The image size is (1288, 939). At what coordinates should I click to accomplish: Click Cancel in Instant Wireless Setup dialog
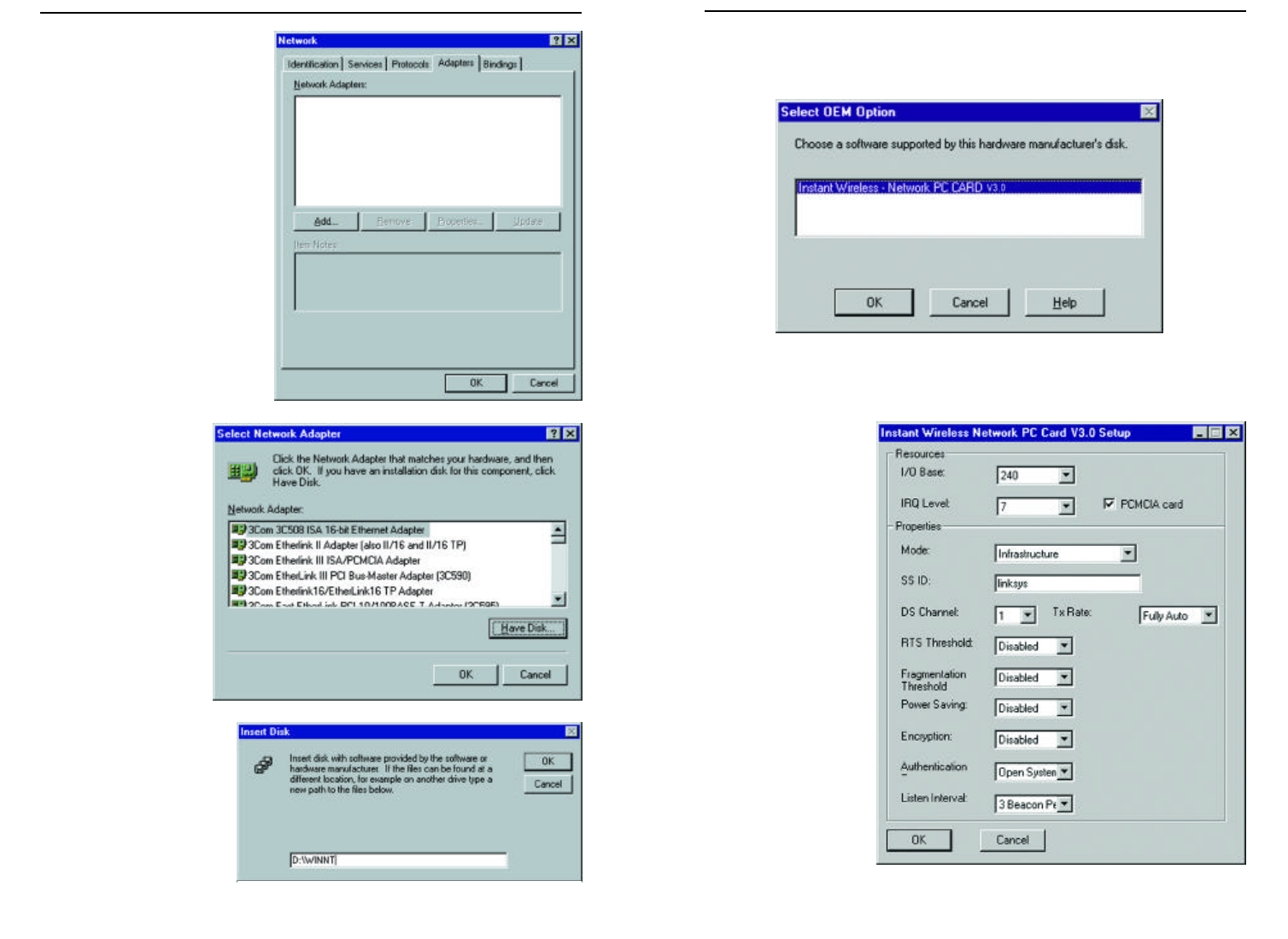tap(1012, 840)
